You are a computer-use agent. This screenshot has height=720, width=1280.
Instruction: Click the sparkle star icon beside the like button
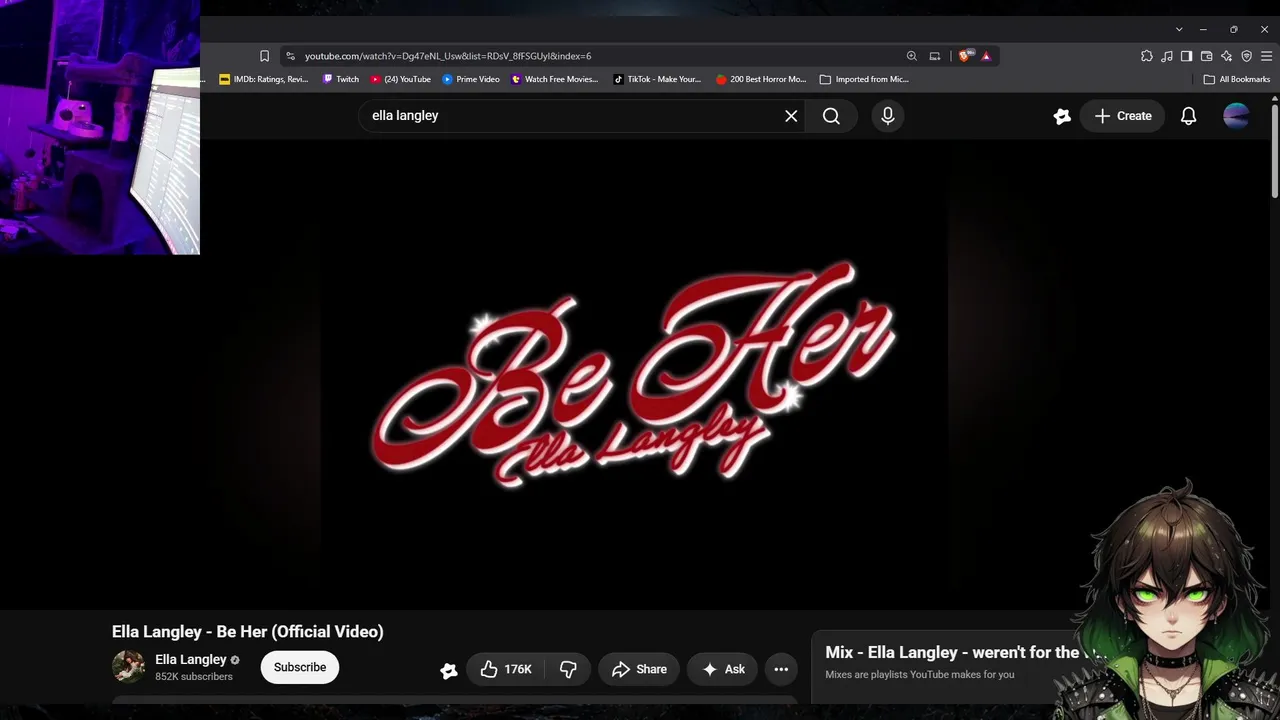click(x=449, y=670)
